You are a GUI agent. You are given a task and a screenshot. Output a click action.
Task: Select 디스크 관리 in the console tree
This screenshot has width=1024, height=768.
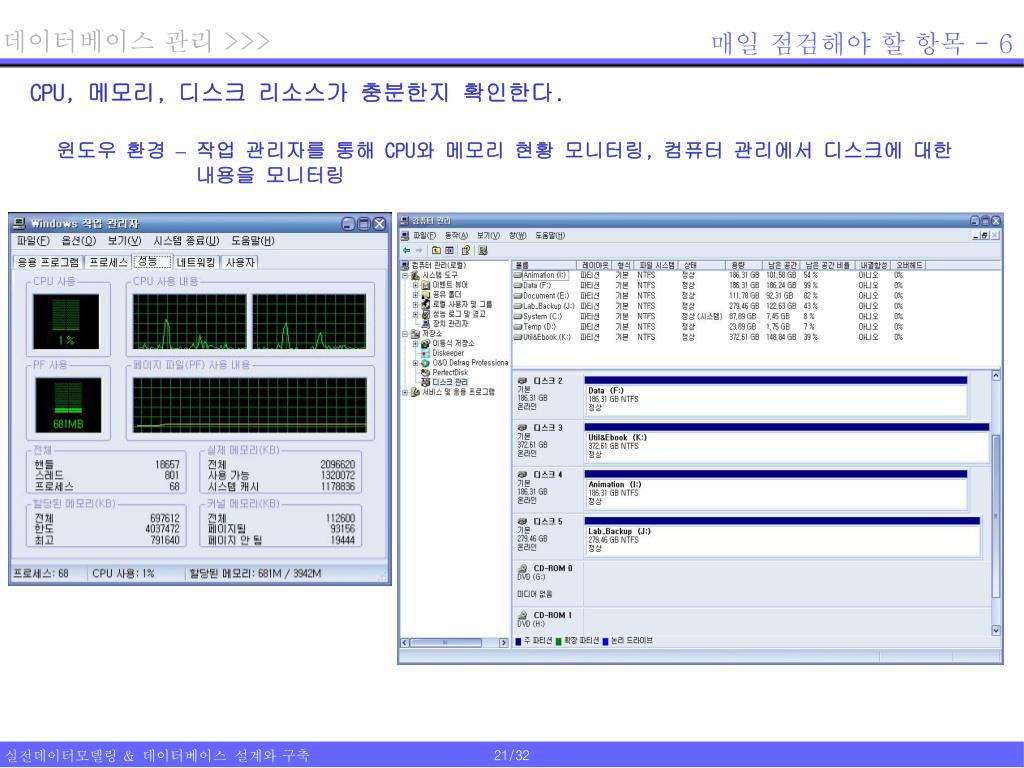(449, 382)
